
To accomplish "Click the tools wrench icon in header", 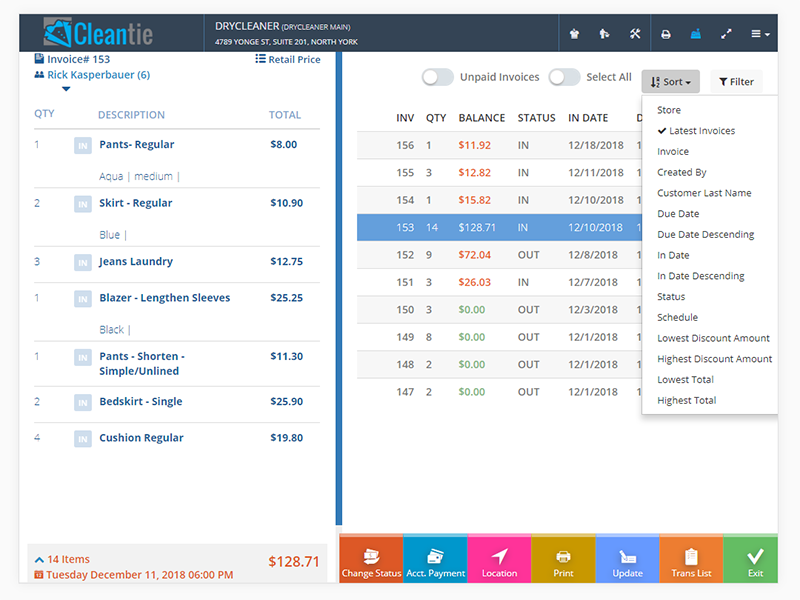I will coord(635,34).
